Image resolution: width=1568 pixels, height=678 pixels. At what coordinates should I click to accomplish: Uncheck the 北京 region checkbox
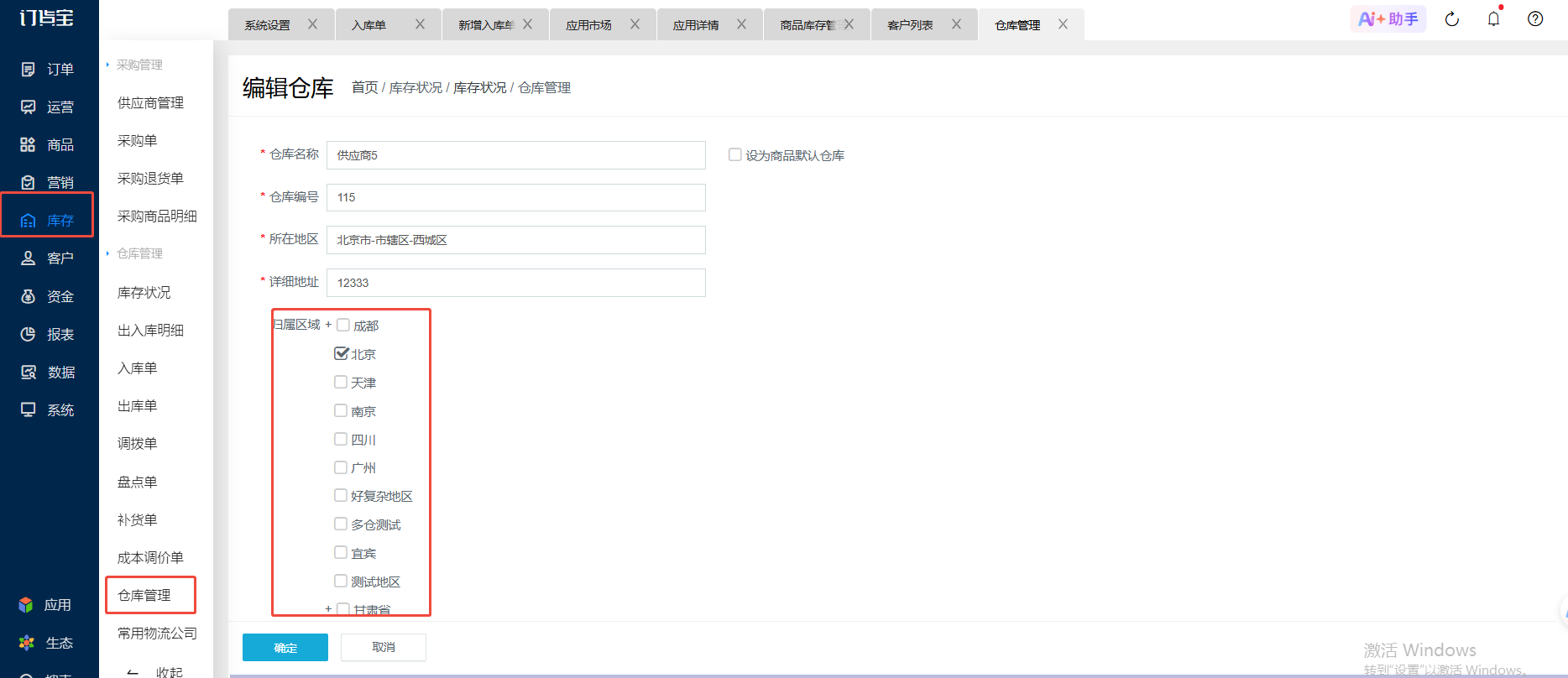pyautogui.click(x=341, y=354)
